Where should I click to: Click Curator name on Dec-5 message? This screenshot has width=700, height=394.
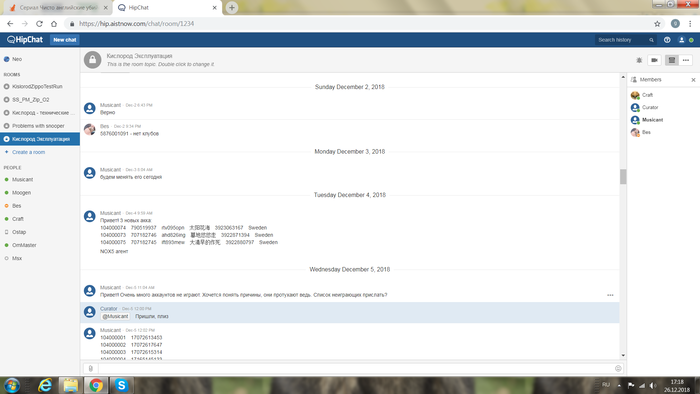[108, 308]
